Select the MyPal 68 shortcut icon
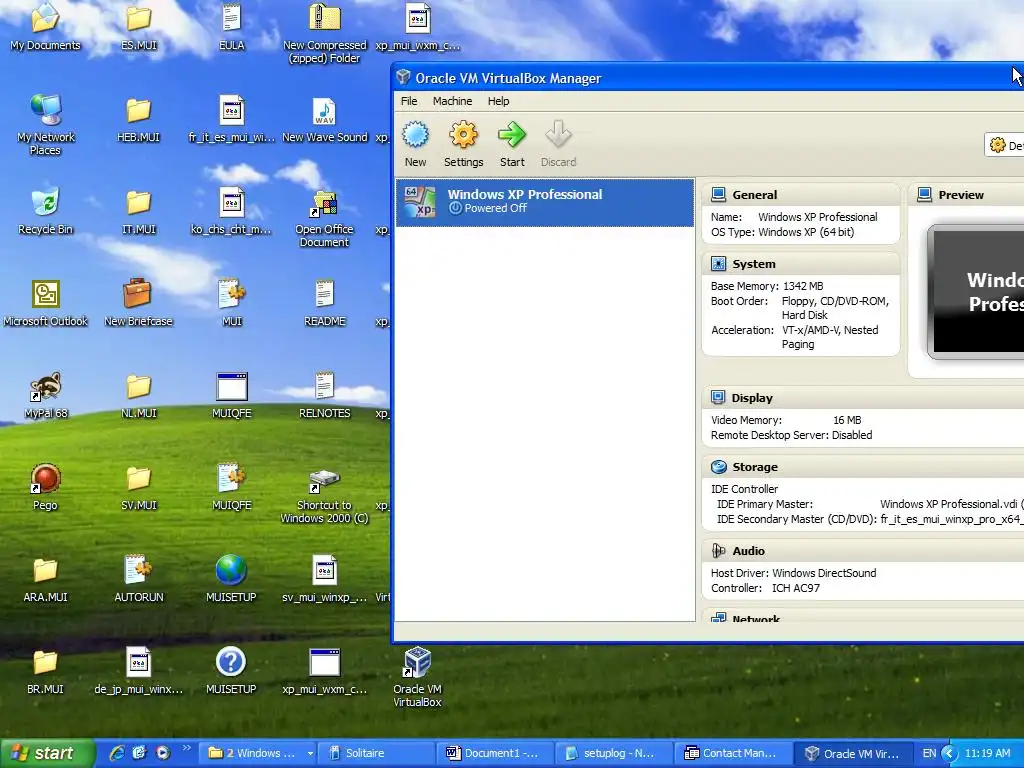This screenshot has width=1024, height=768. 45,394
